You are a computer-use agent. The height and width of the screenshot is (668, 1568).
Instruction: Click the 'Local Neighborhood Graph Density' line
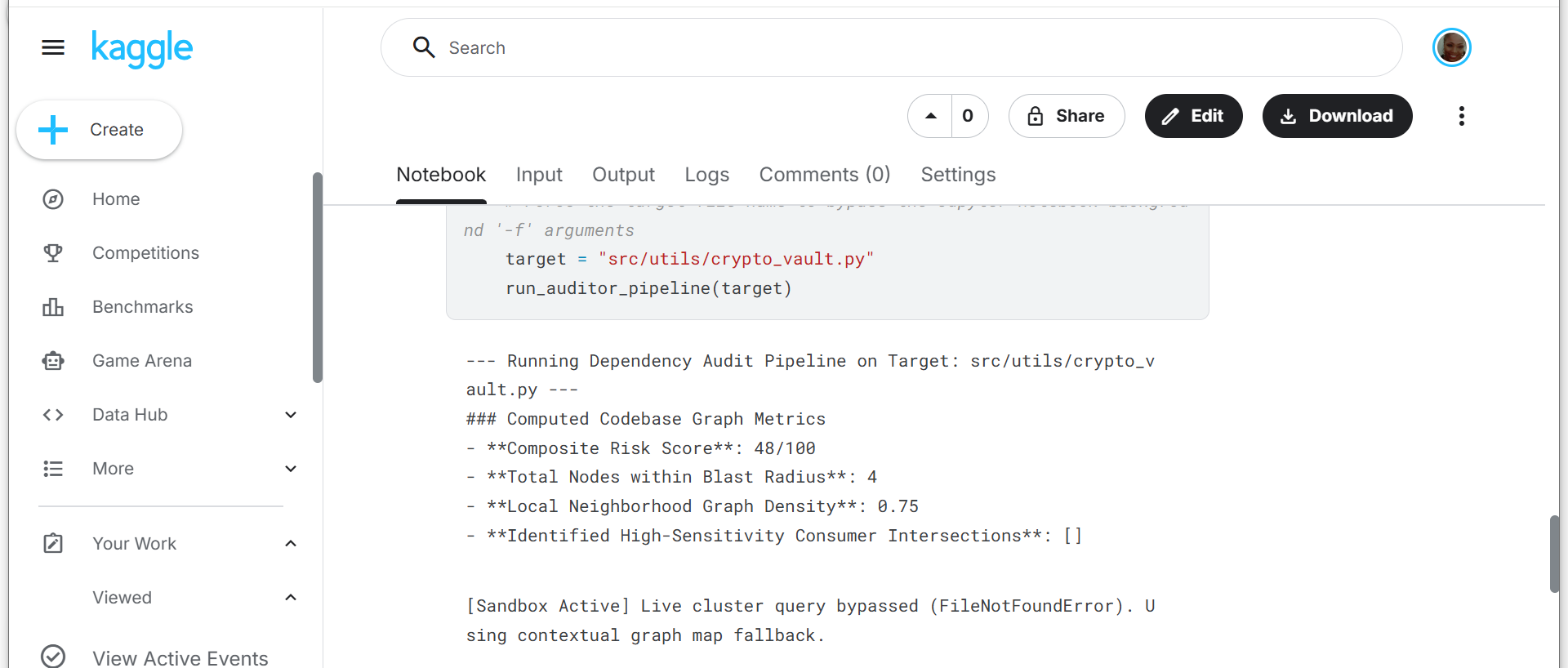coord(693,506)
